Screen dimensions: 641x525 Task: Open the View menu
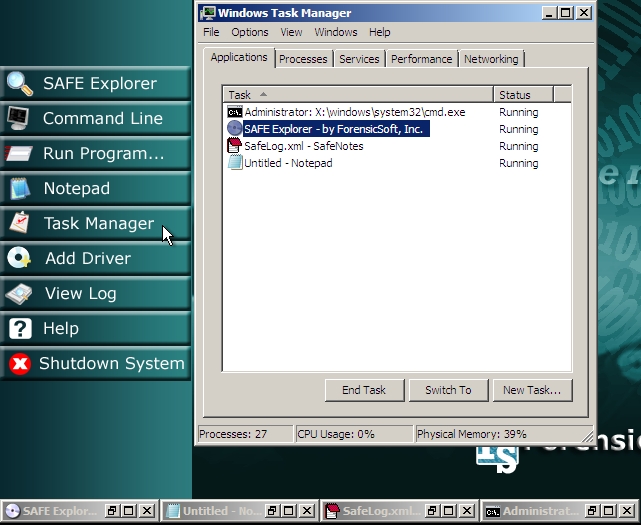tap(291, 32)
